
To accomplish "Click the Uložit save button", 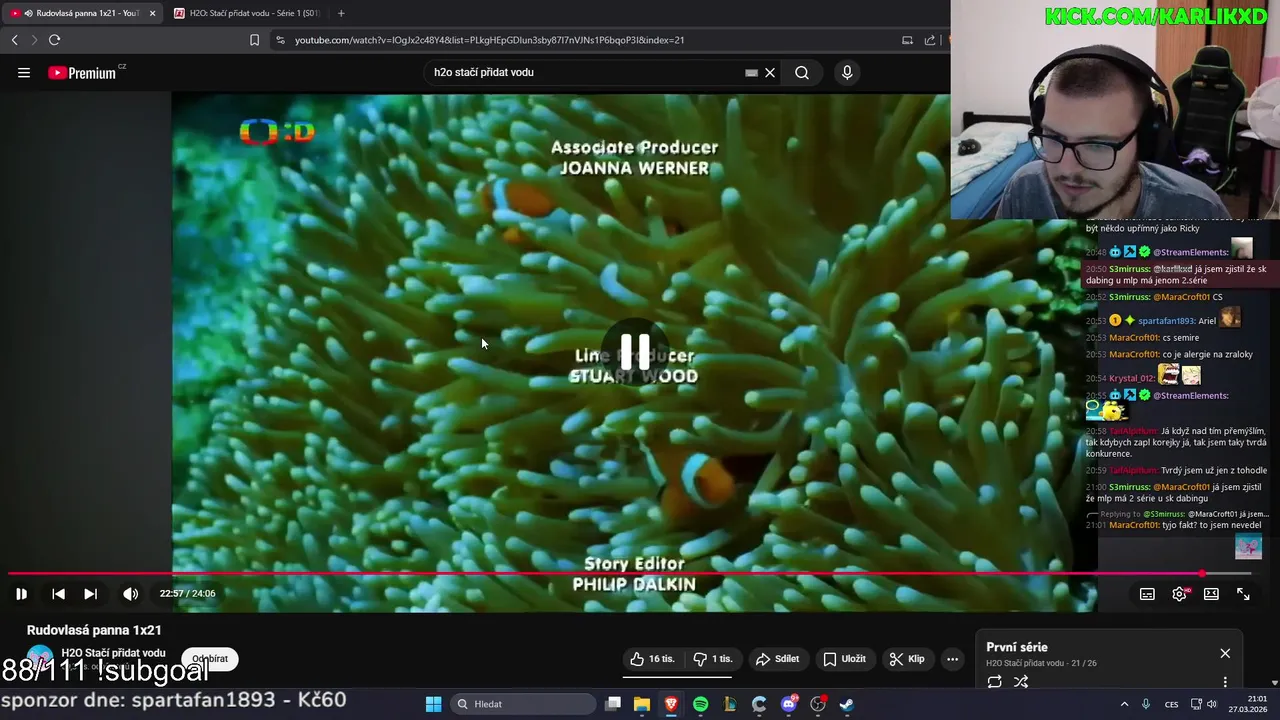I will [x=844, y=659].
